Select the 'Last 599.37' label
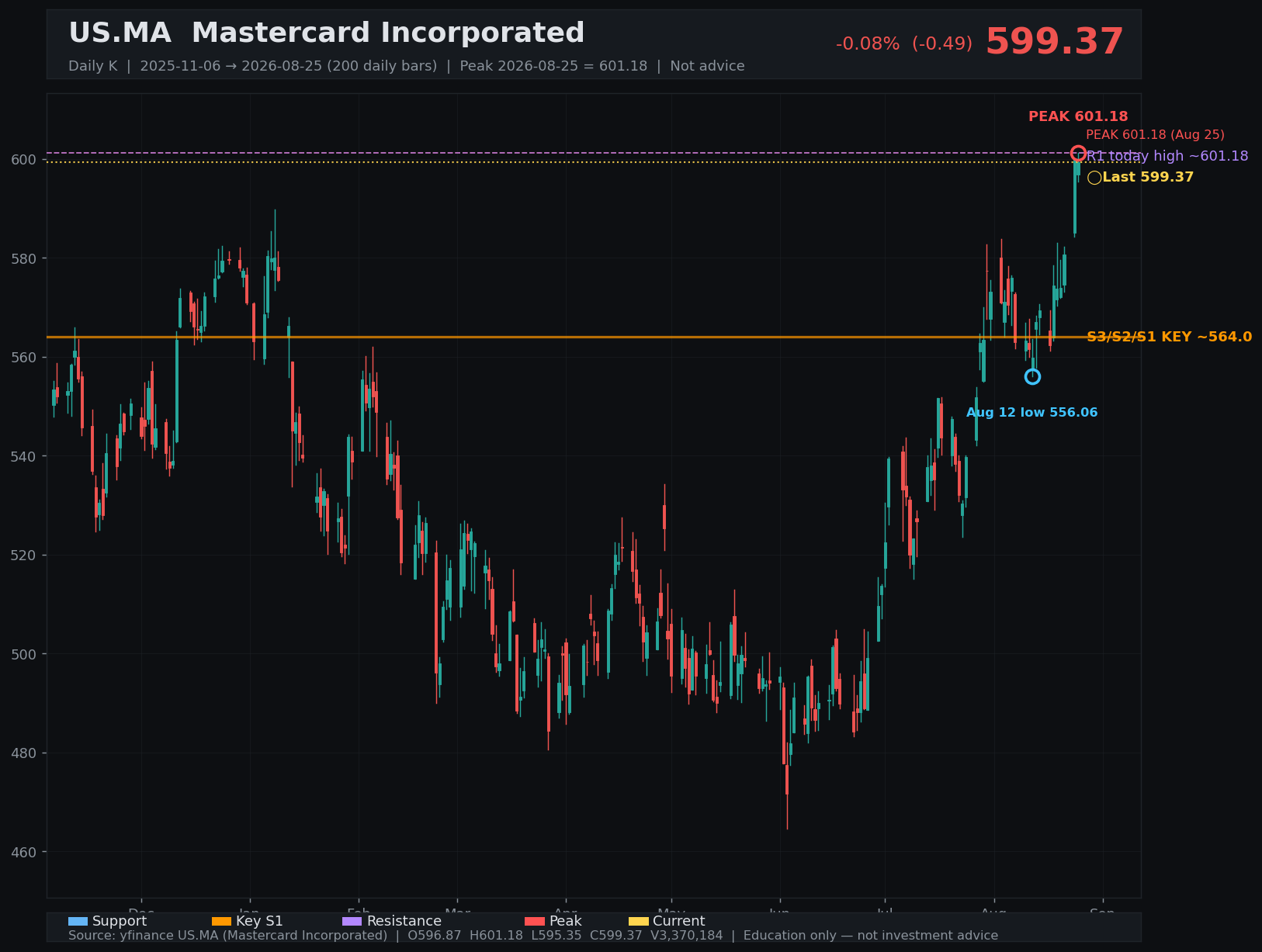 (x=1148, y=177)
